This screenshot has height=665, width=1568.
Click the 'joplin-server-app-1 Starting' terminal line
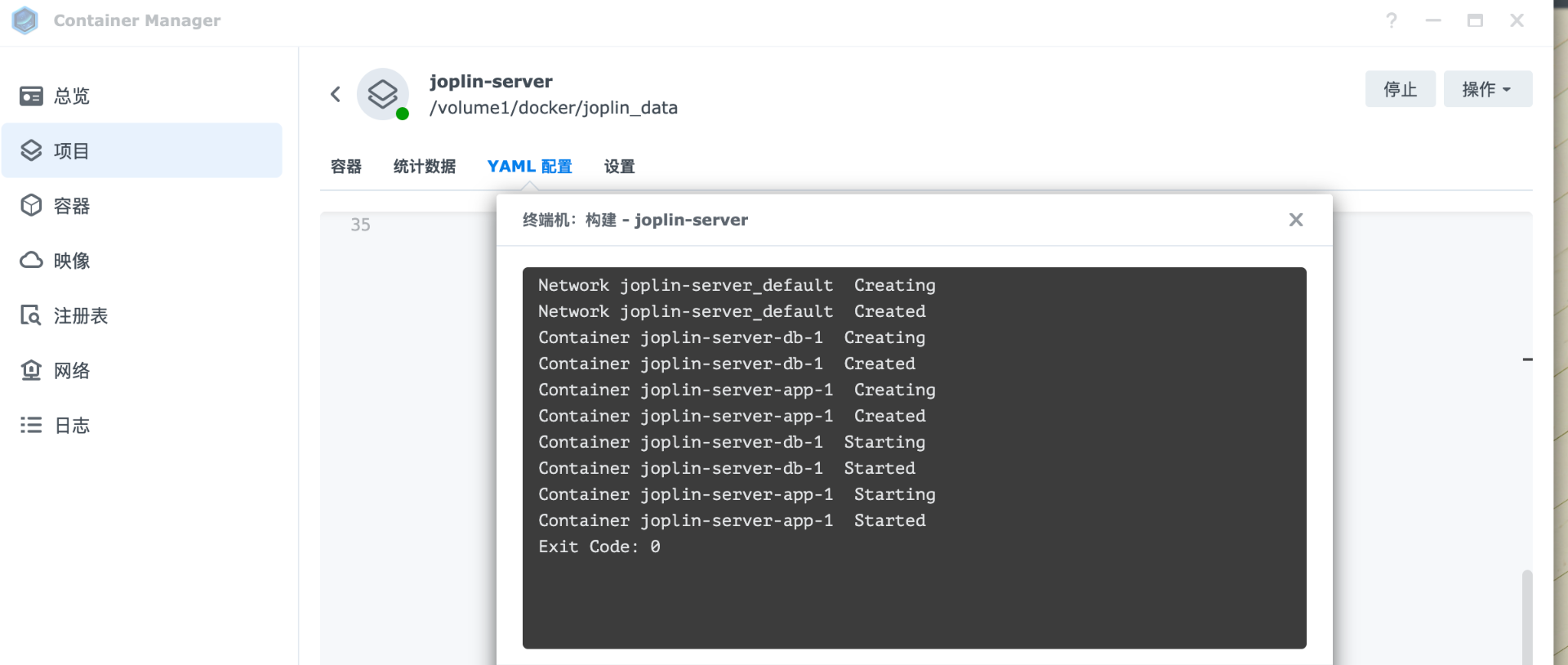click(737, 494)
